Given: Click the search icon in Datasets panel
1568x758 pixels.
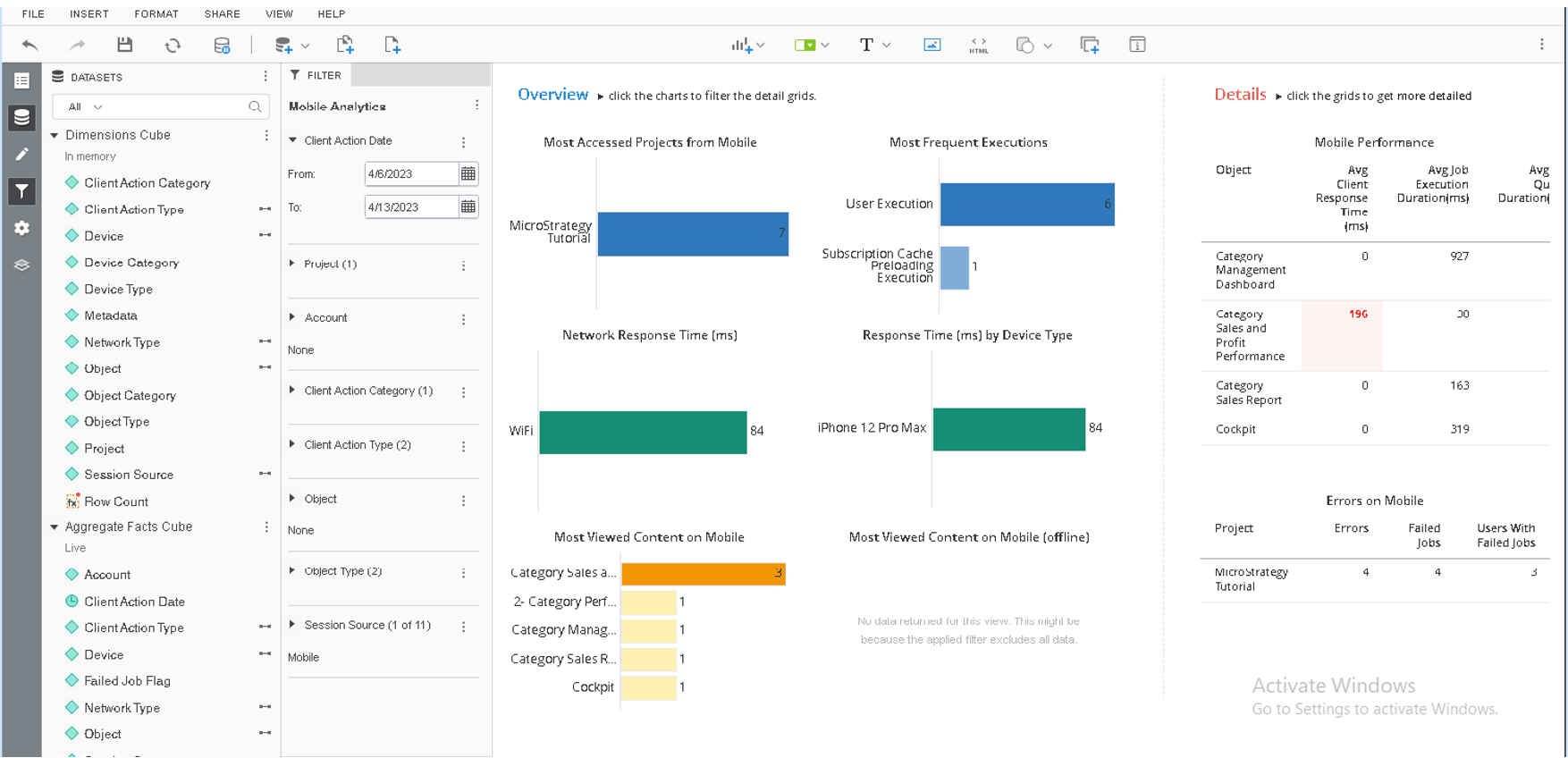Looking at the screenshot, I should (255, 107).
